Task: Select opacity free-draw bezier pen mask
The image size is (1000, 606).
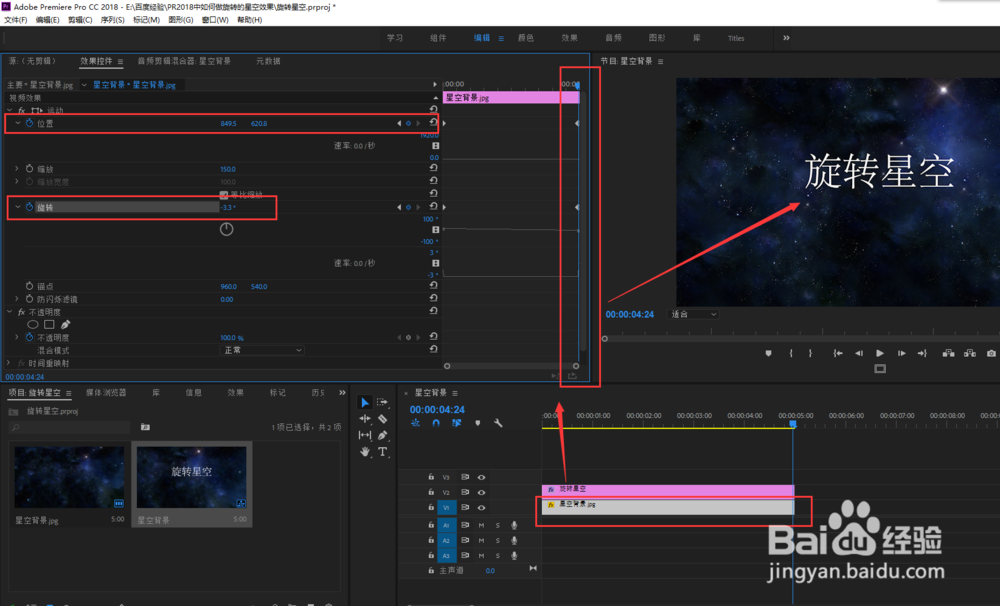Action: (66, 325)
